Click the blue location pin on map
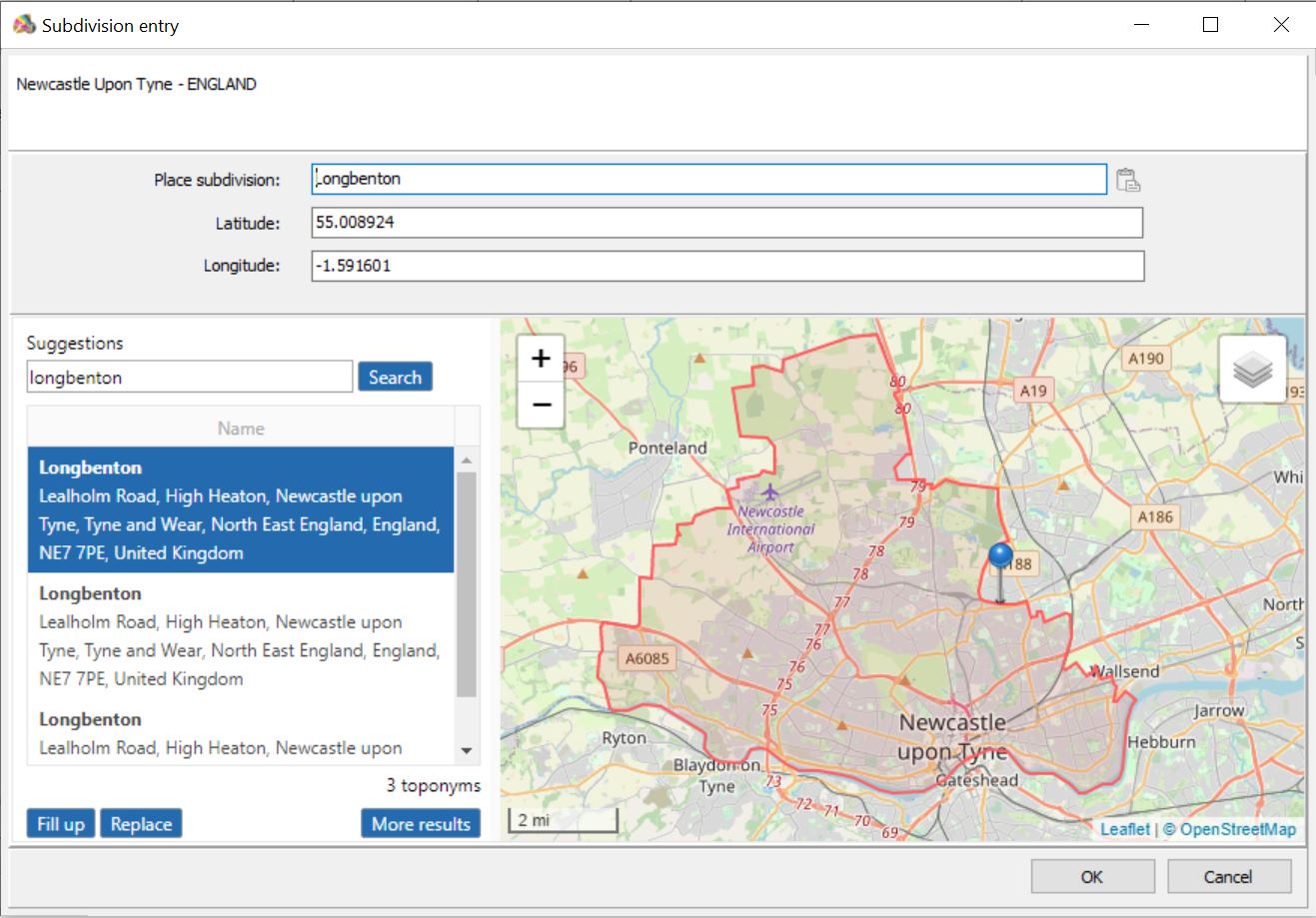1316x918 pixels. tap(1000, 572)
